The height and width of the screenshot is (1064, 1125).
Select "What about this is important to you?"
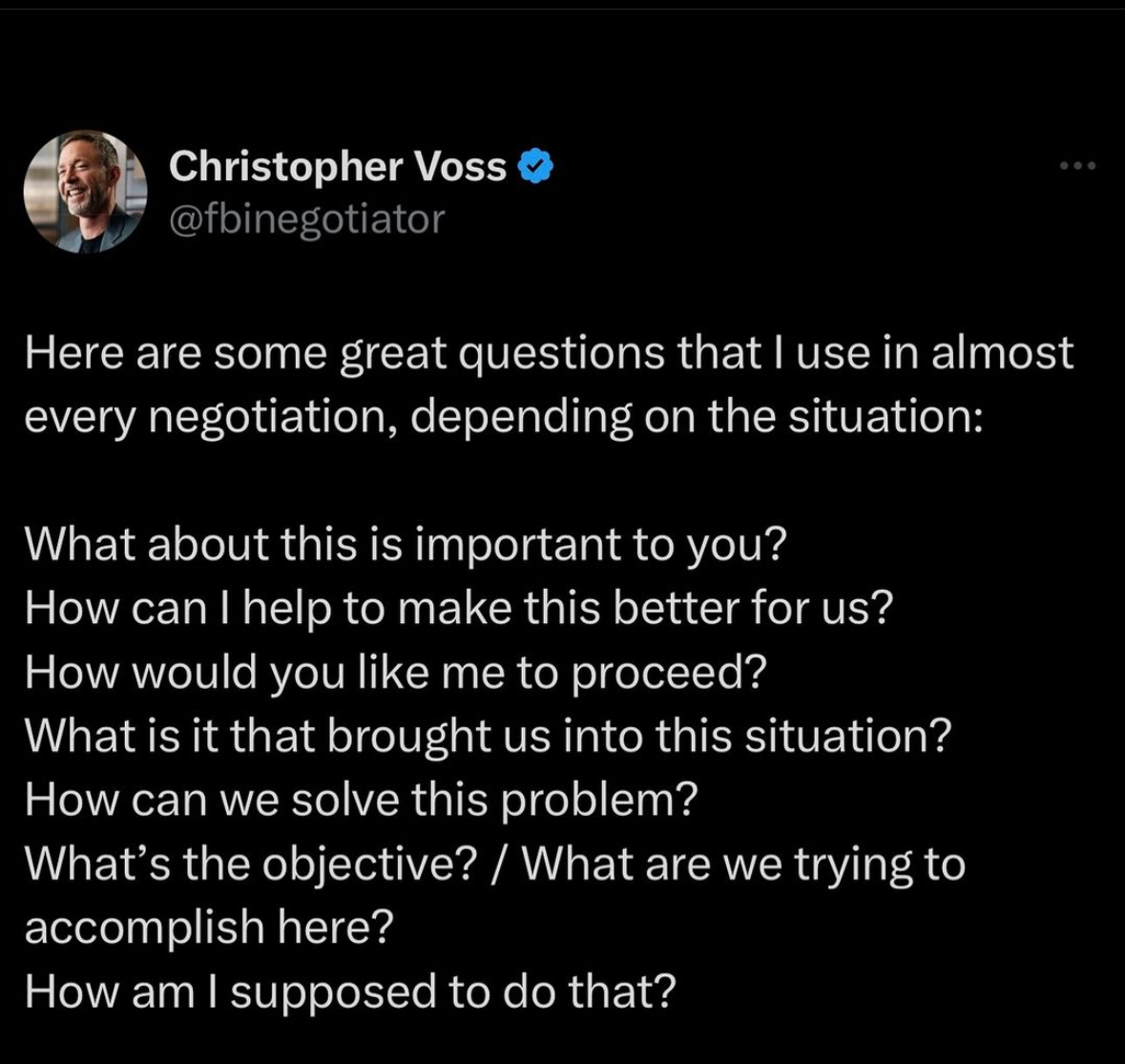[406, 545]
